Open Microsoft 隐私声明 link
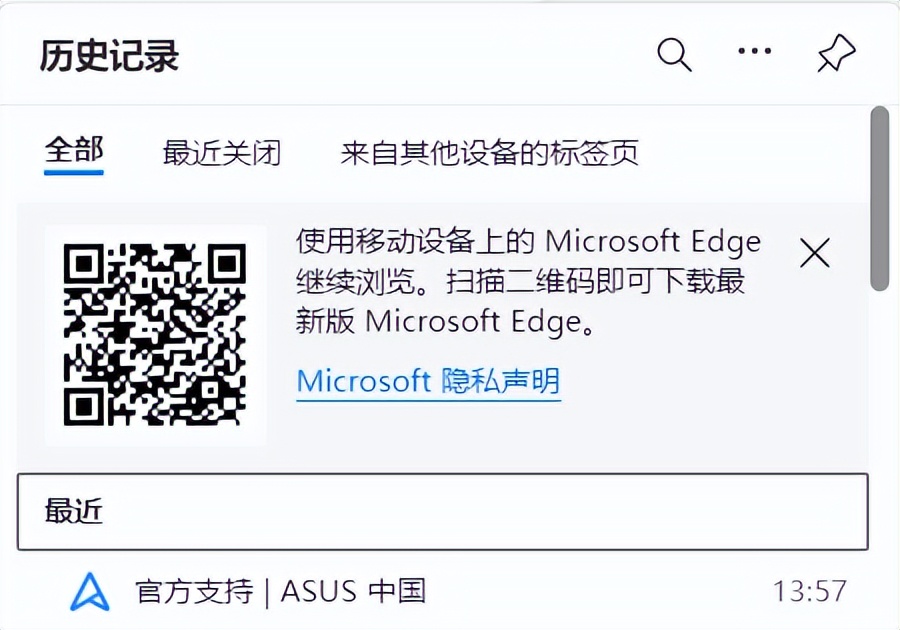 428,380
